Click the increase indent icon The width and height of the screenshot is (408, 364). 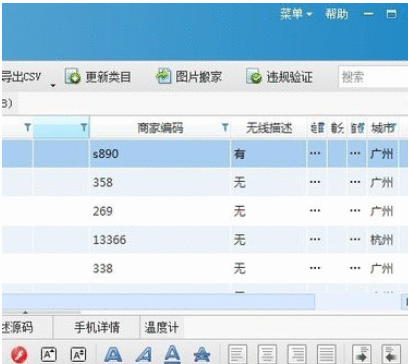362,354
